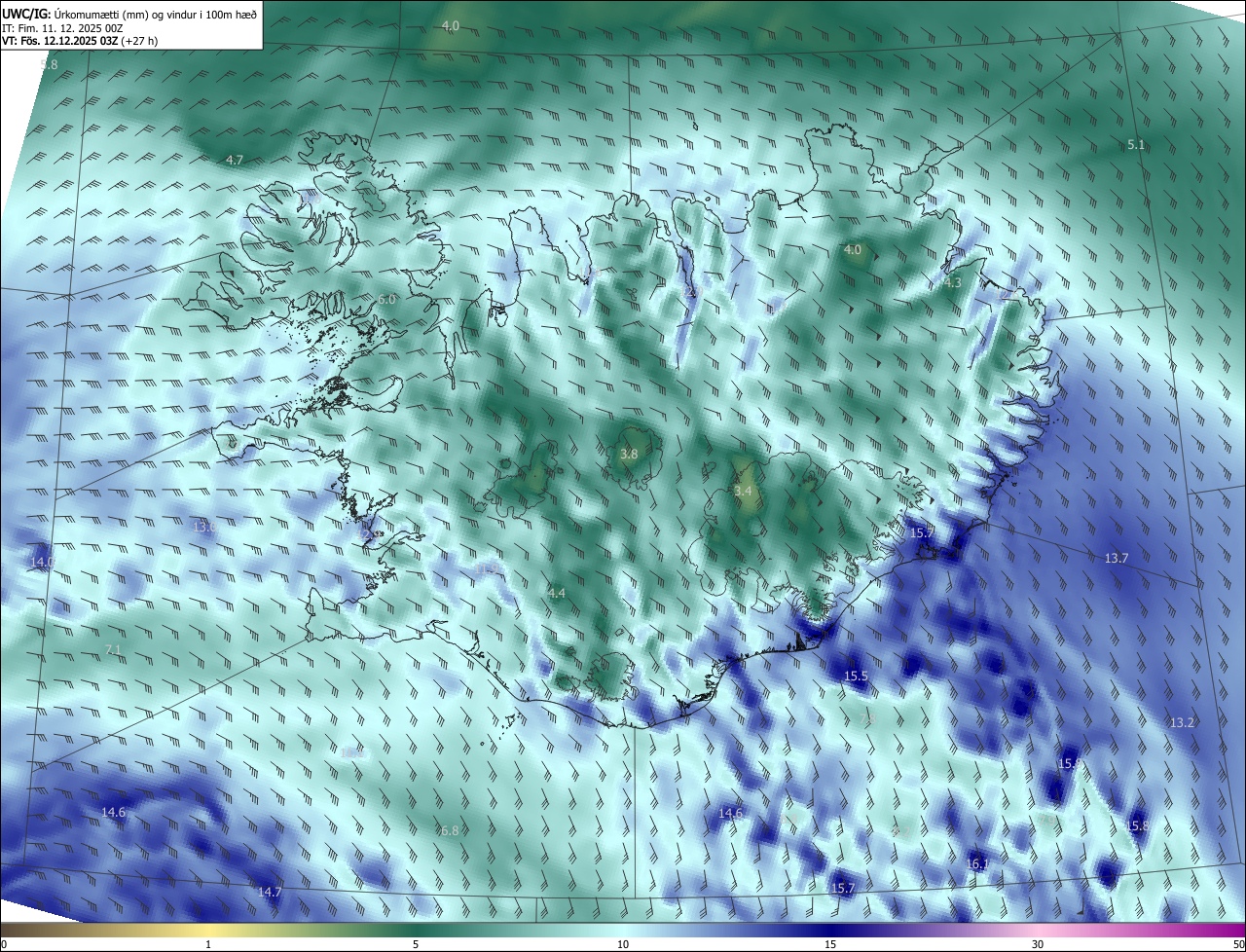Click the 4.3 value label on the map

pos(952,283)
